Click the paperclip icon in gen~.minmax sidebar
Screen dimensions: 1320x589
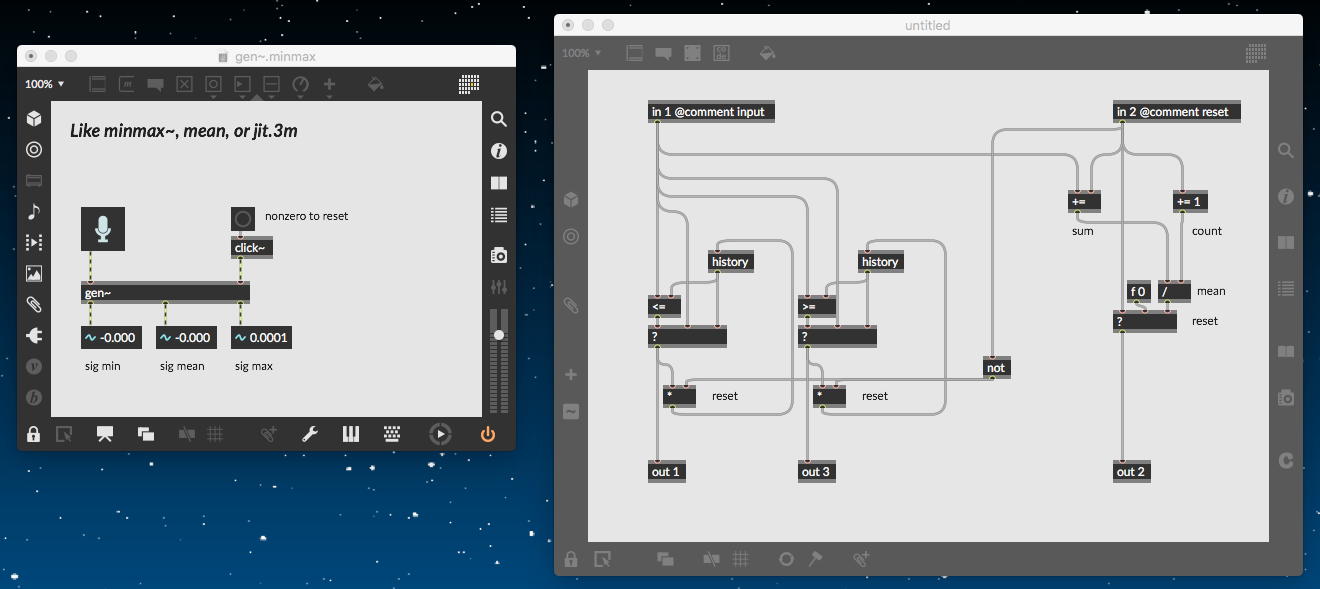(x=34, y=304)
